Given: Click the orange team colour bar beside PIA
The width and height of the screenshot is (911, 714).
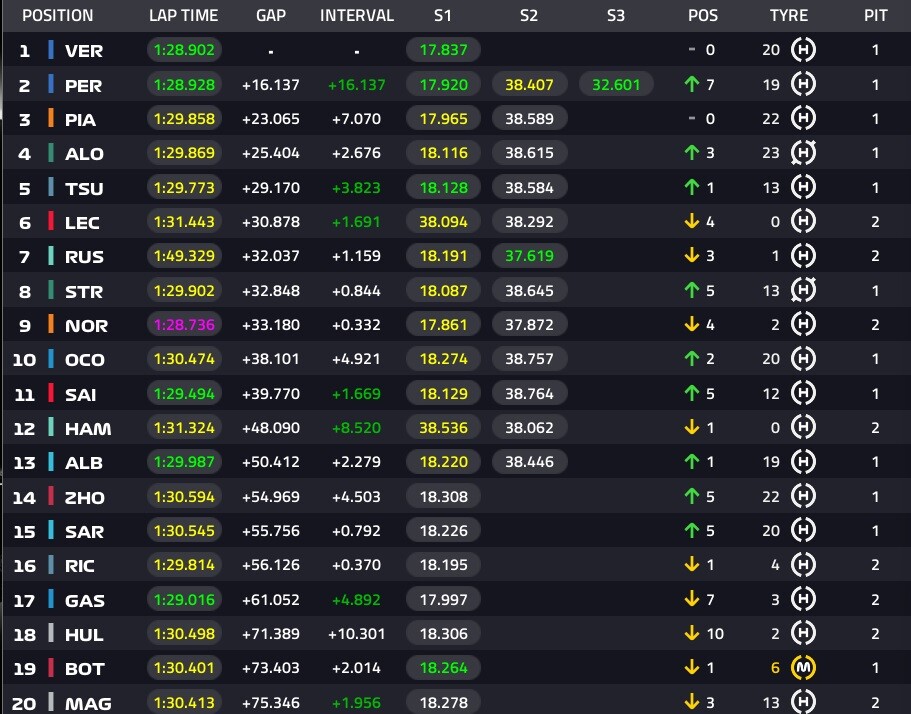Looking at the screenshot, I should pyautogui.click(x=50, y=119).
